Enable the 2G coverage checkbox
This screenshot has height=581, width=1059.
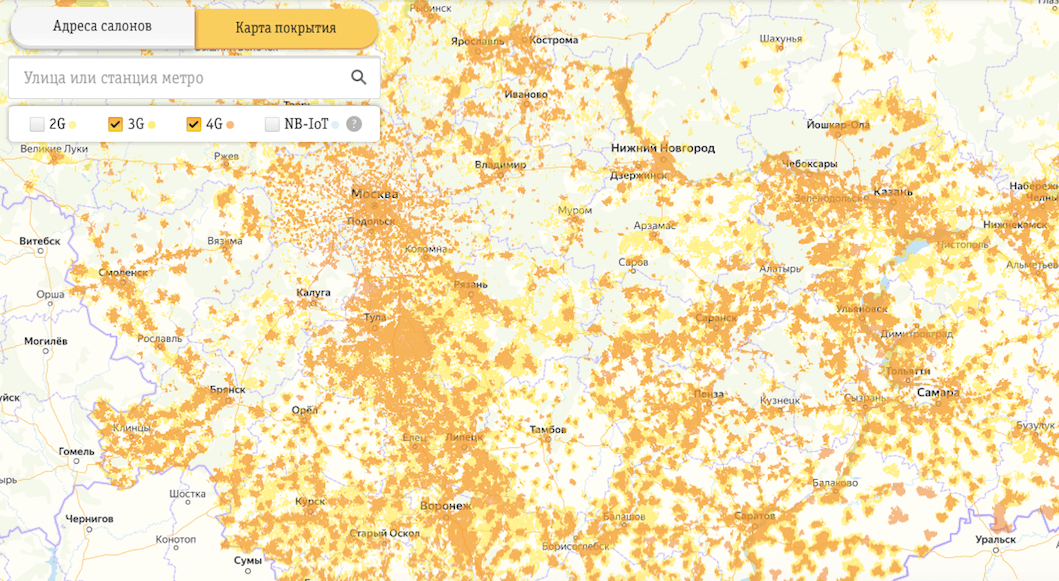(37, 125)
